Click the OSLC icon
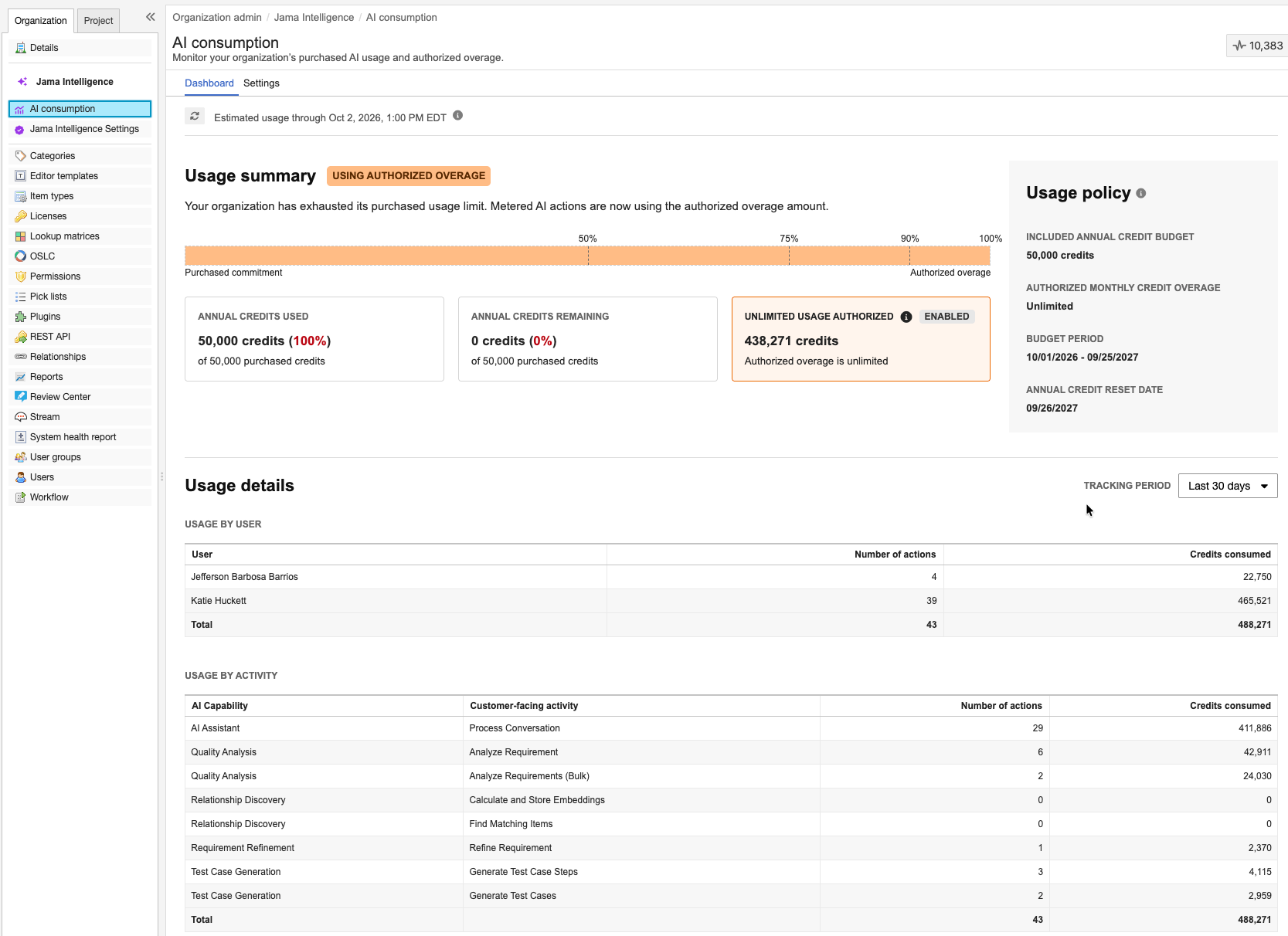Image resolution: width=1288 pixels, height=936 pixels. [21, 256]
